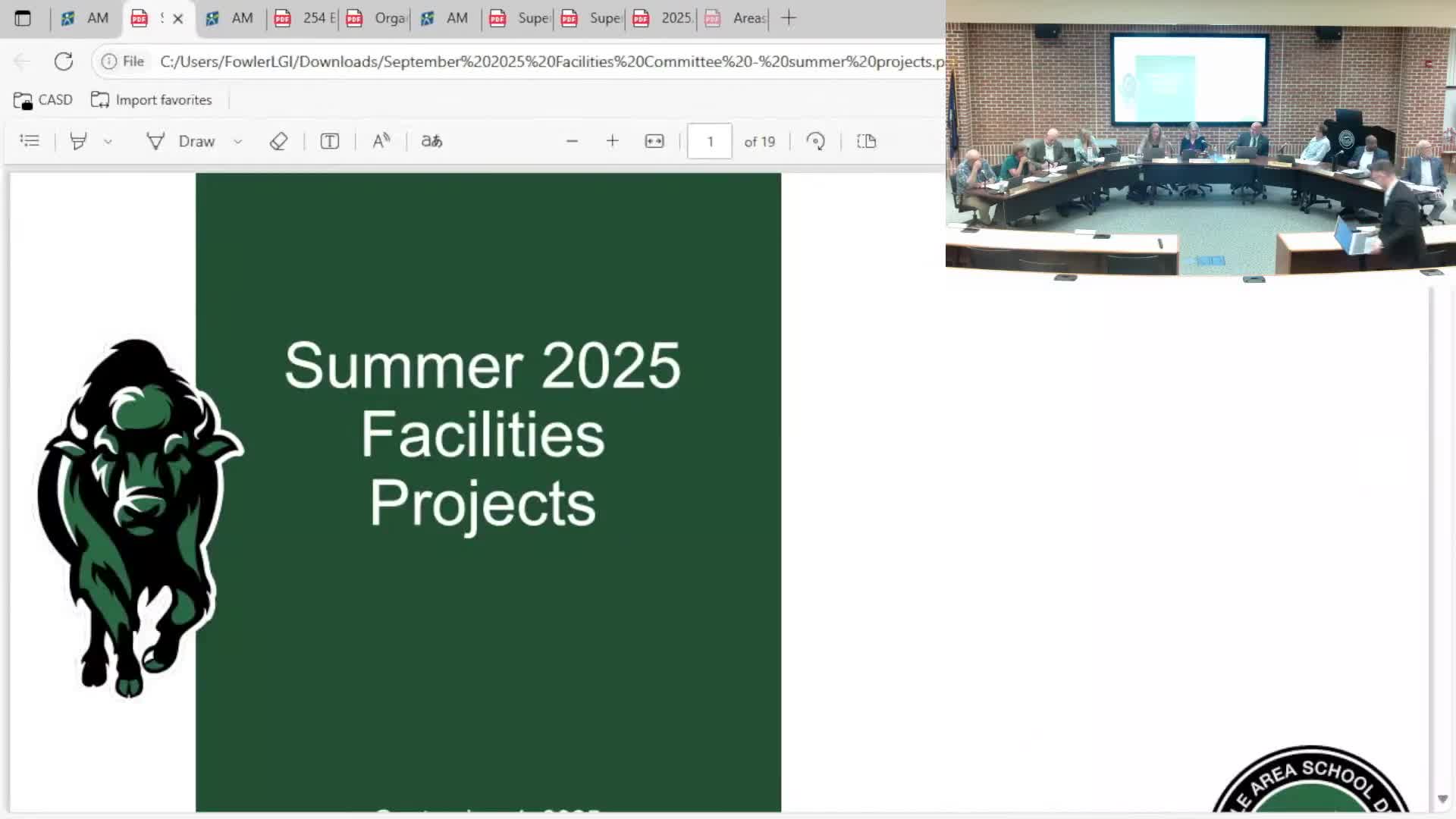
Task: Click the bison mascot logo
Action: 140,518
